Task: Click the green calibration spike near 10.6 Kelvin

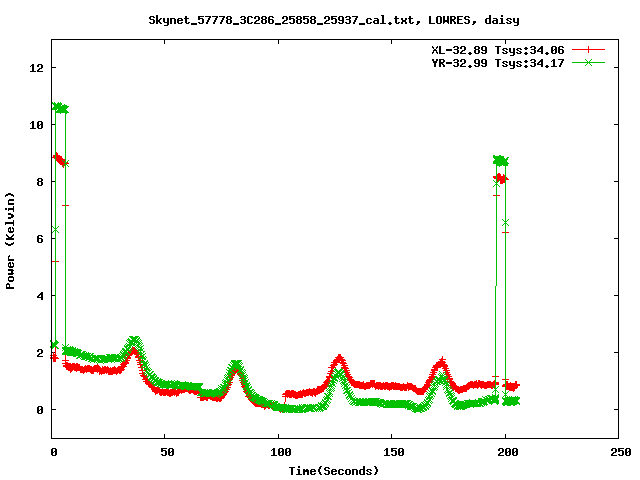Action: tap(60, 108)
